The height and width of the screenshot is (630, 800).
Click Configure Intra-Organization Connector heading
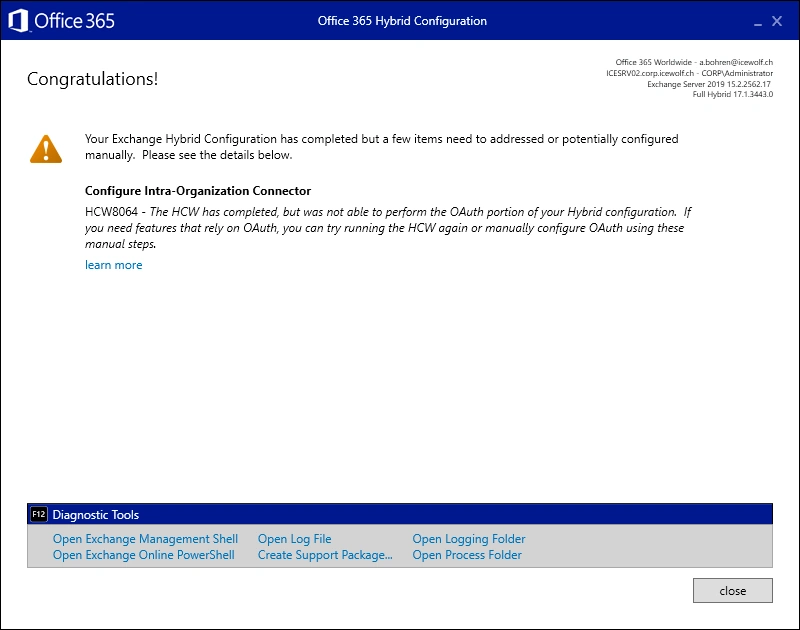[198, 191]
